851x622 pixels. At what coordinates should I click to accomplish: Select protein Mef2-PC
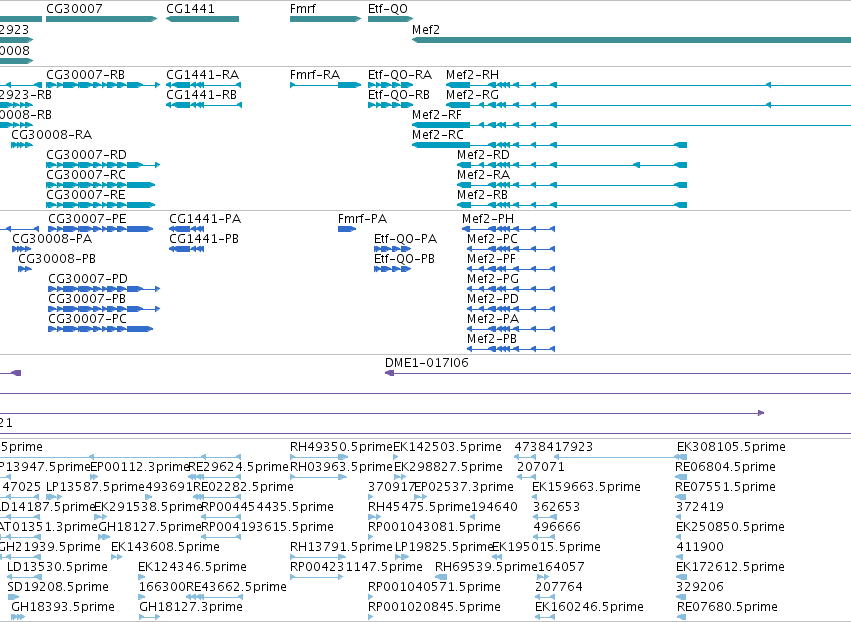tap(511, 249)
